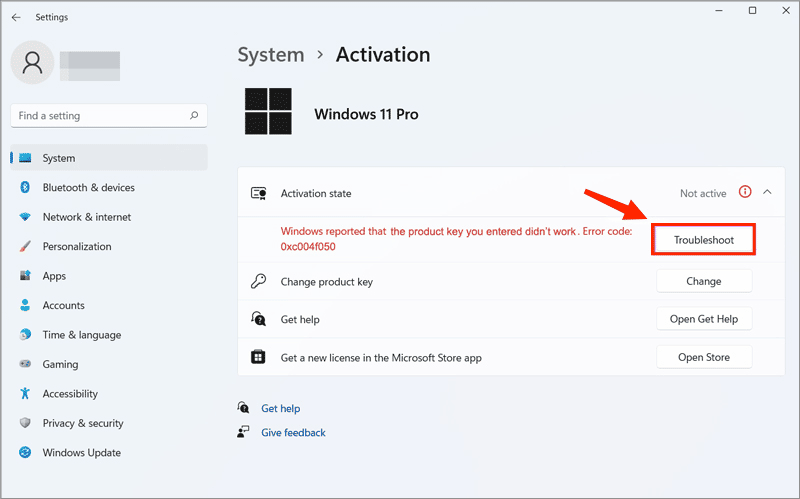Switch to Accounts settings
Viewport: 800px width, 499px height.
[x=109, y=305]
